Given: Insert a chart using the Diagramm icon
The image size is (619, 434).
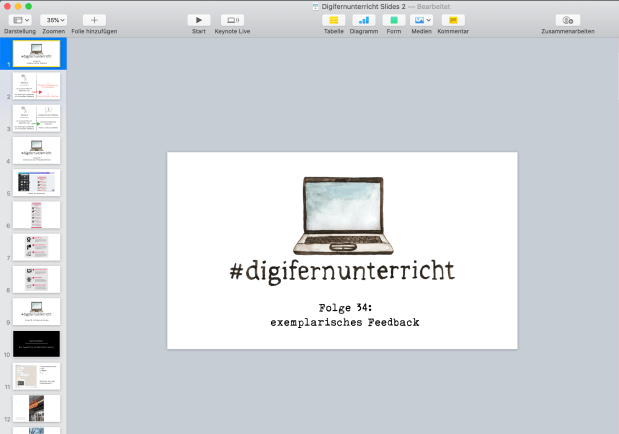Looking at the screenshot, I should pos(364,20).
